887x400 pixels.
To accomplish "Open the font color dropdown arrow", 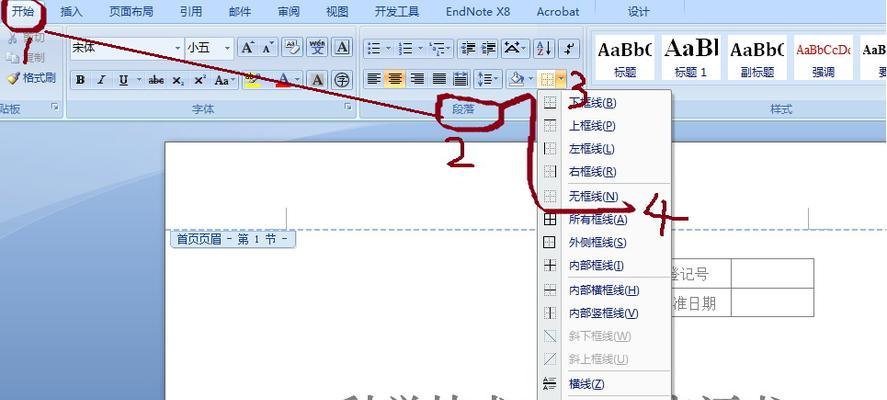I will point(298,80).
